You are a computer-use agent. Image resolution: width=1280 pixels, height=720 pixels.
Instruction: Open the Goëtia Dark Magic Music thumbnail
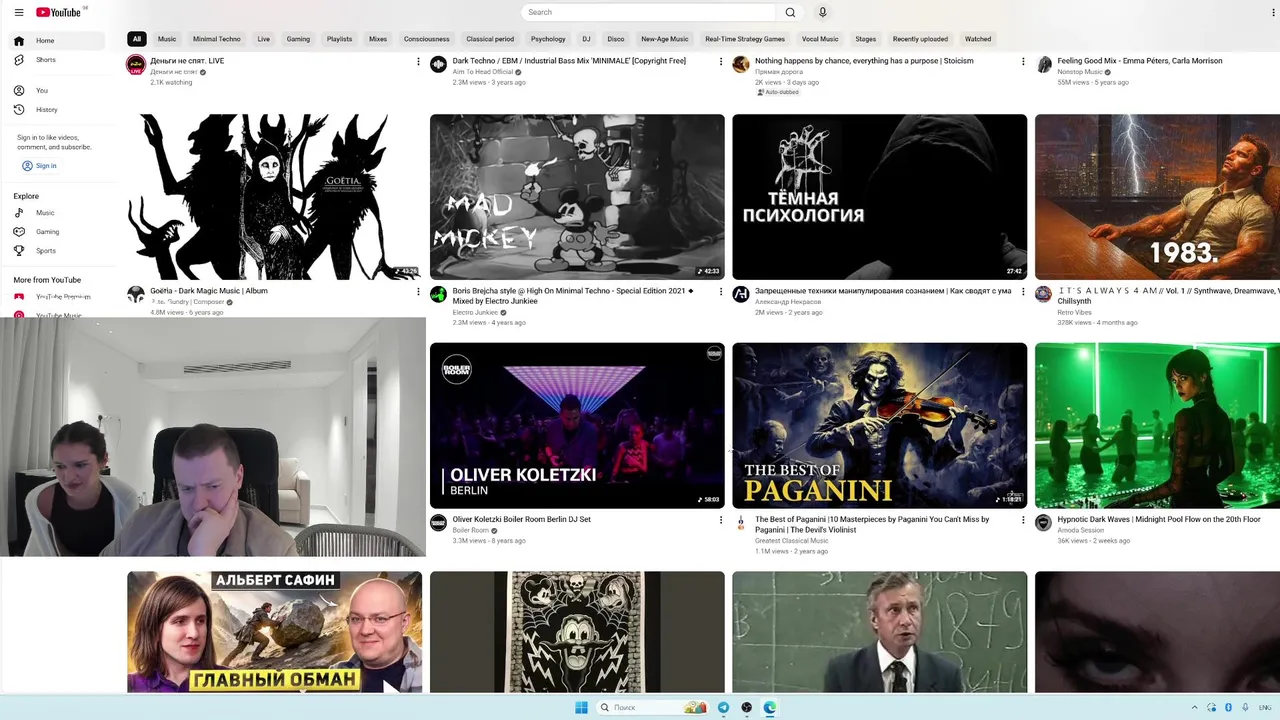click(274, 197)
